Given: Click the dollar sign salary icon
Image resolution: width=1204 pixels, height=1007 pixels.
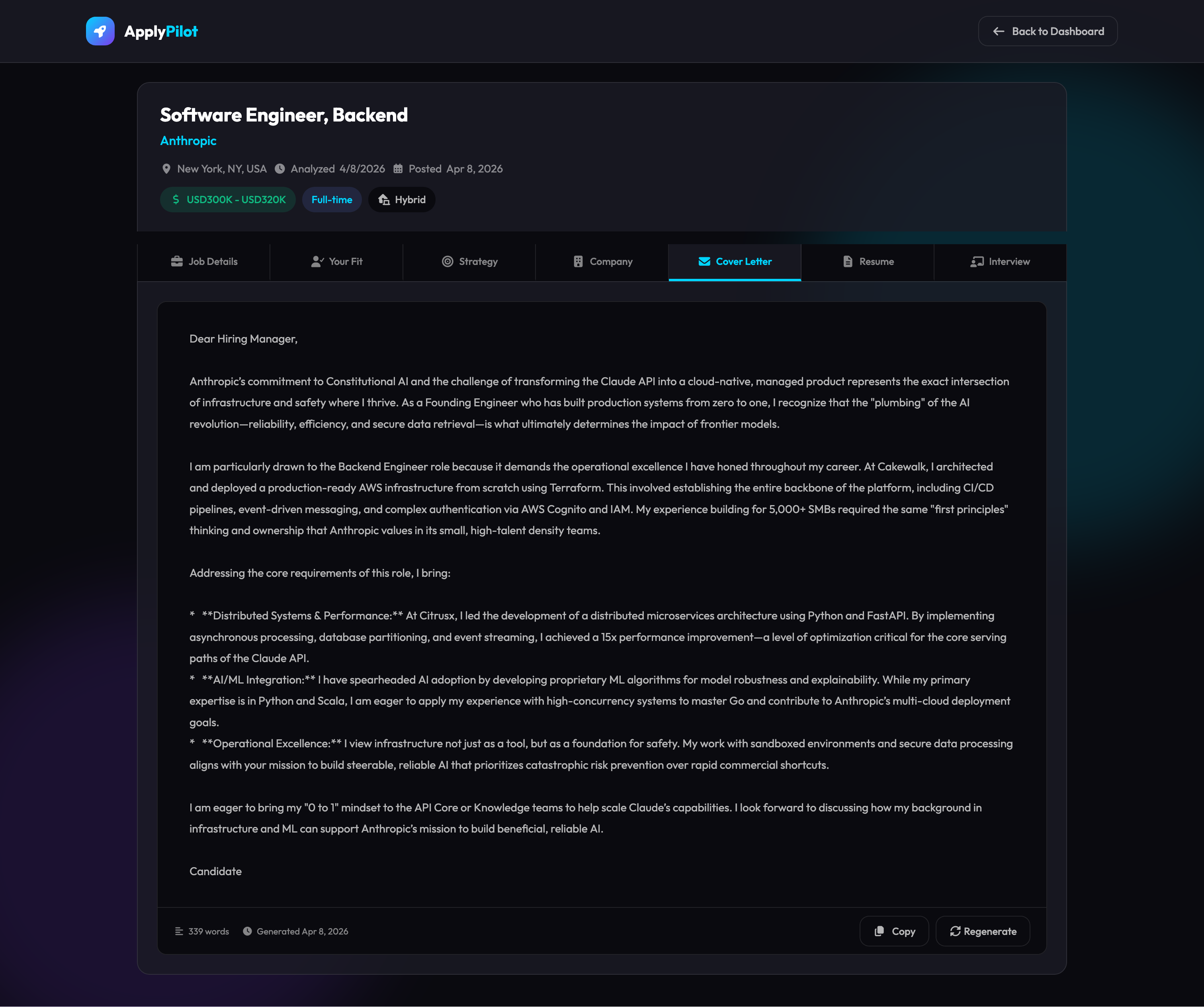Looking at the screenshot, I should tap(176, 200).
